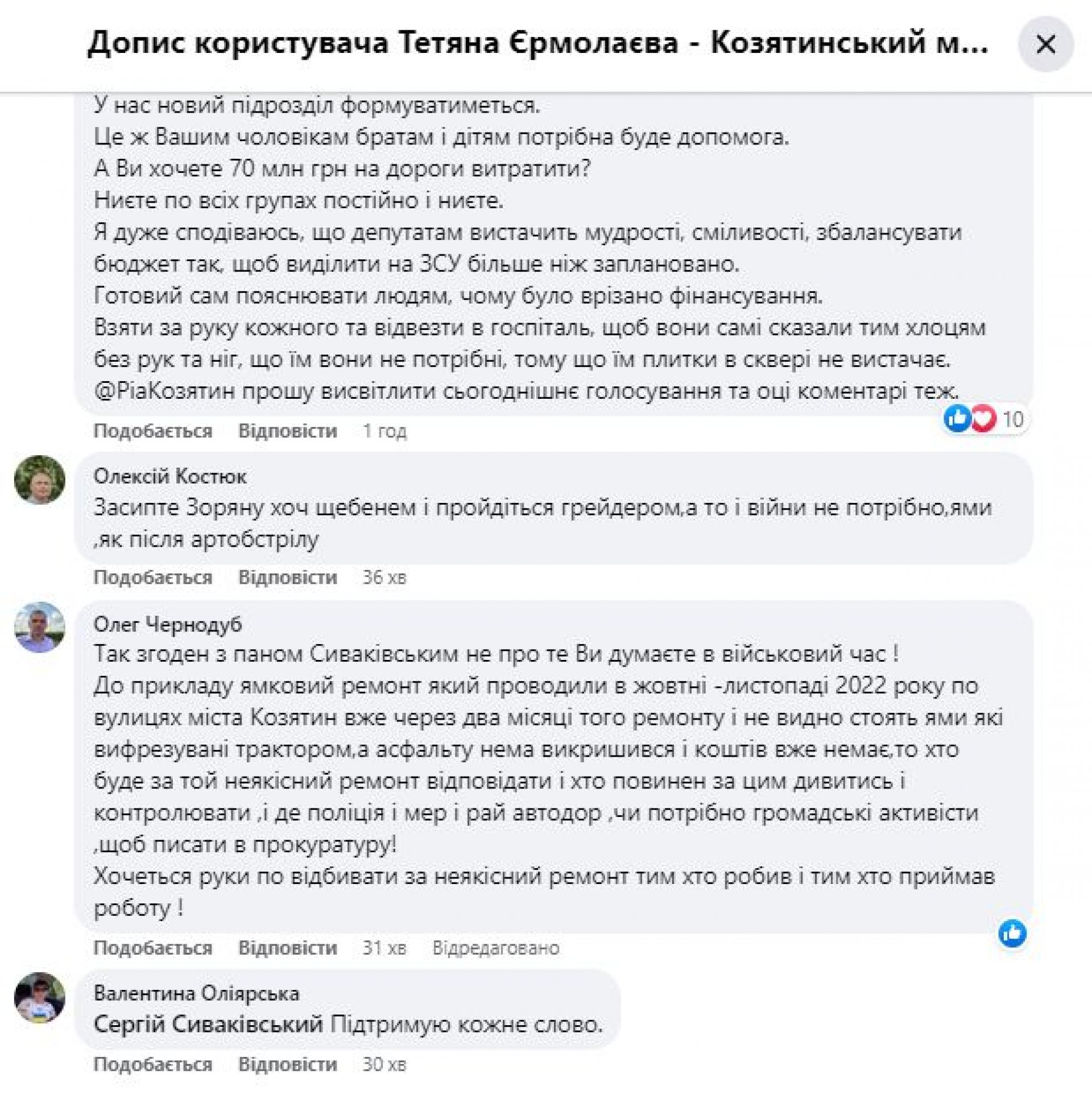Screen dimensions: 1092x1094
Task: Click the '1 год' comment timestamp
Action: point(384,431)
